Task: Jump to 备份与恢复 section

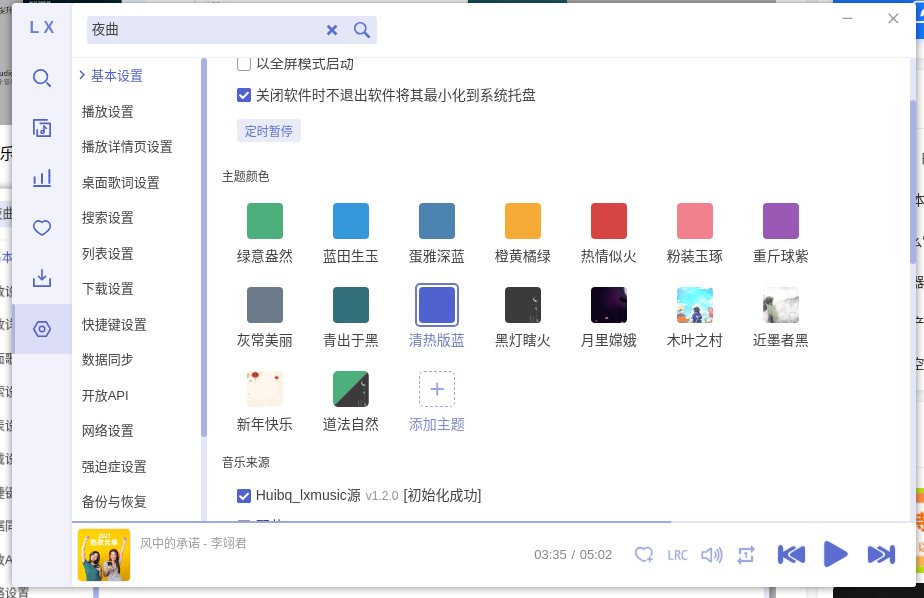Action: pos(114,501)
